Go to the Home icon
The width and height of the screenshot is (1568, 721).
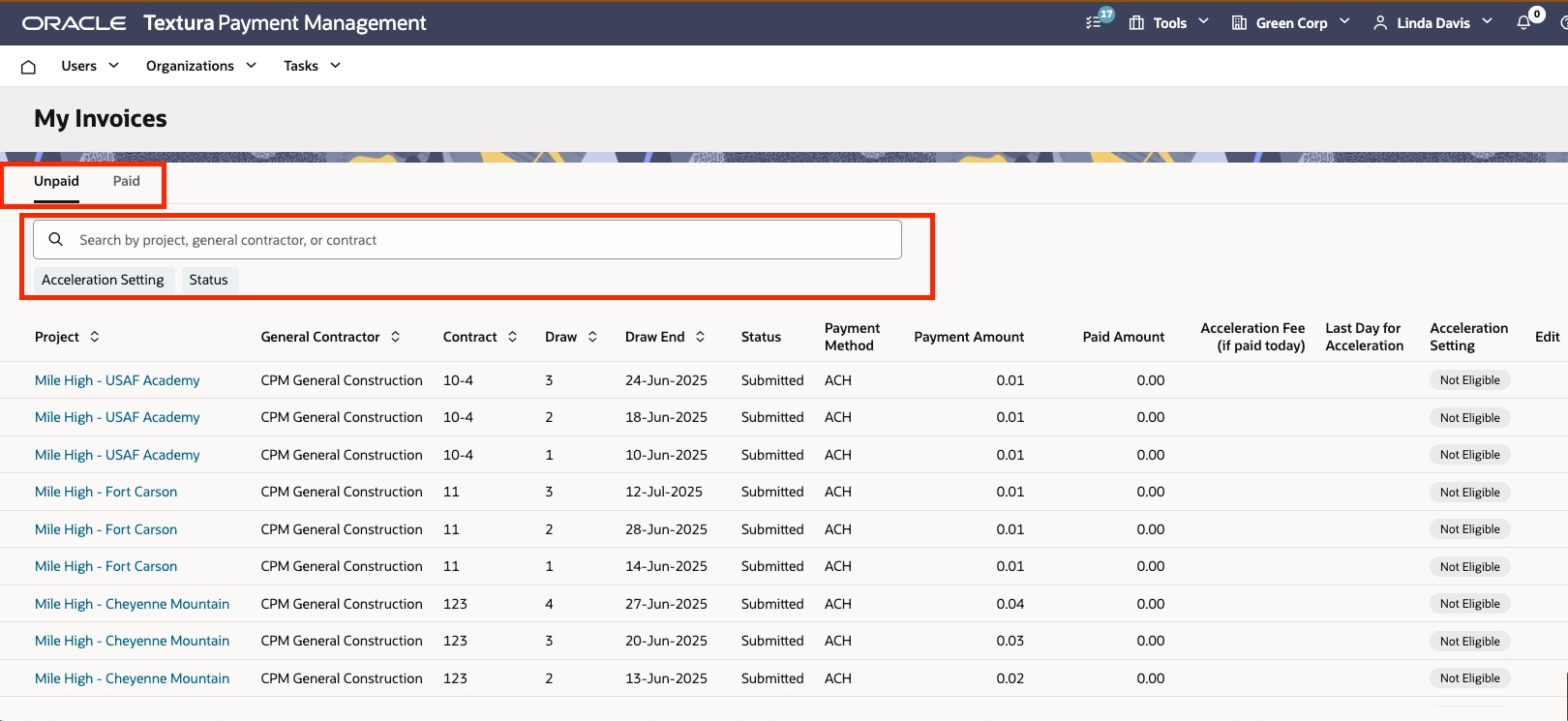28,67
